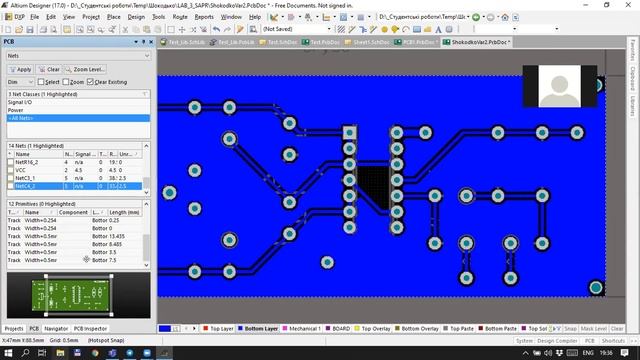Viewport: 640px width, 360px height.
Task: Click the Redo arrow icon
Action: coord(227,29)
